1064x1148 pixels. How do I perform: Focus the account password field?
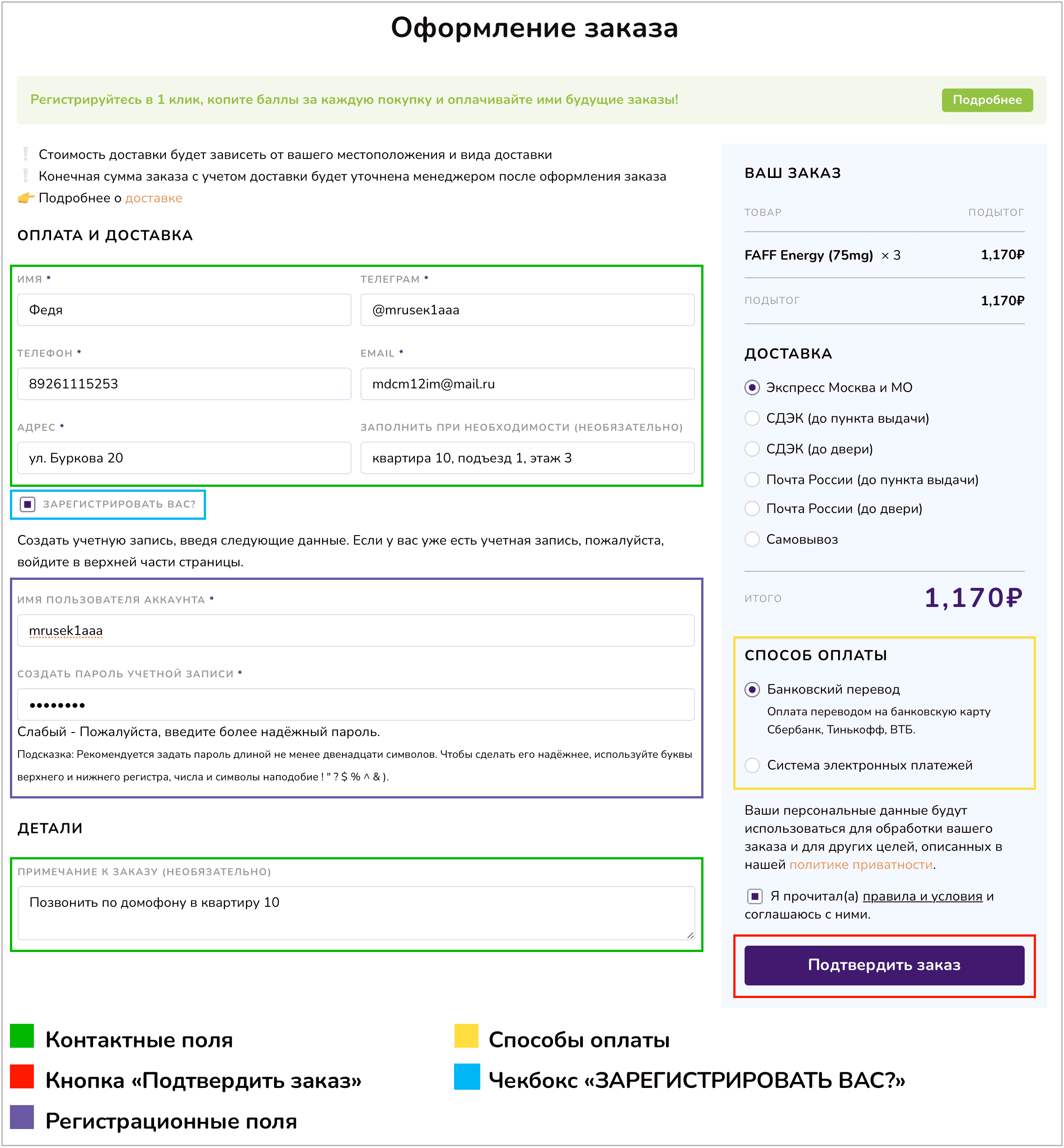(x=355, y=705)
